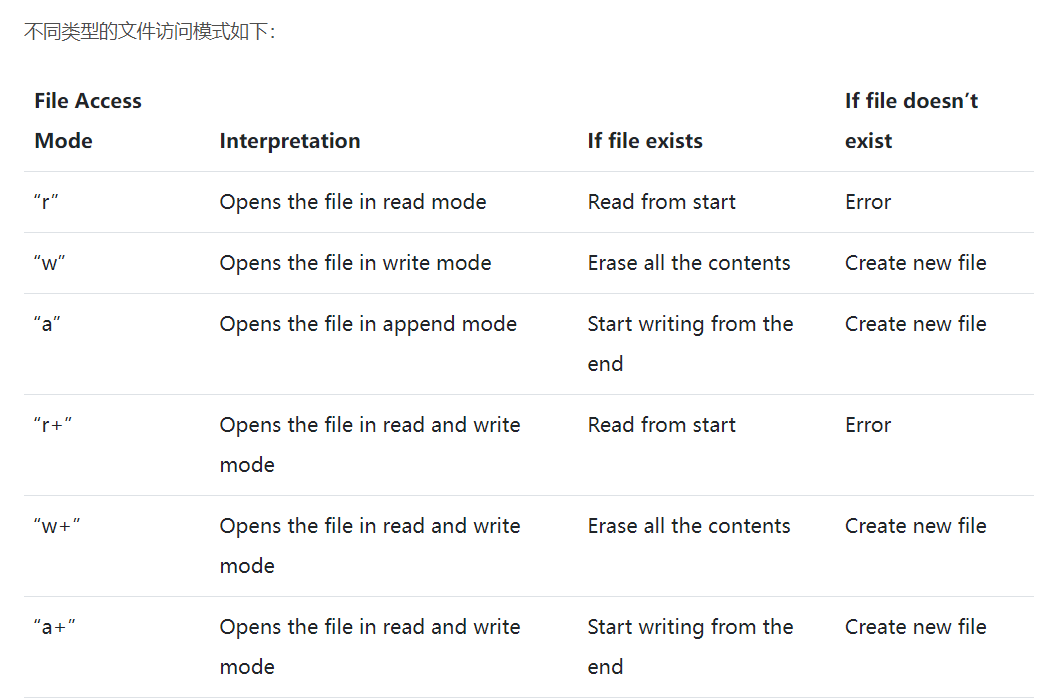This screenshot has width=1057, height=699.
Task: Click the 'File Access Mode' column header
Action: [x=88, y=121]
